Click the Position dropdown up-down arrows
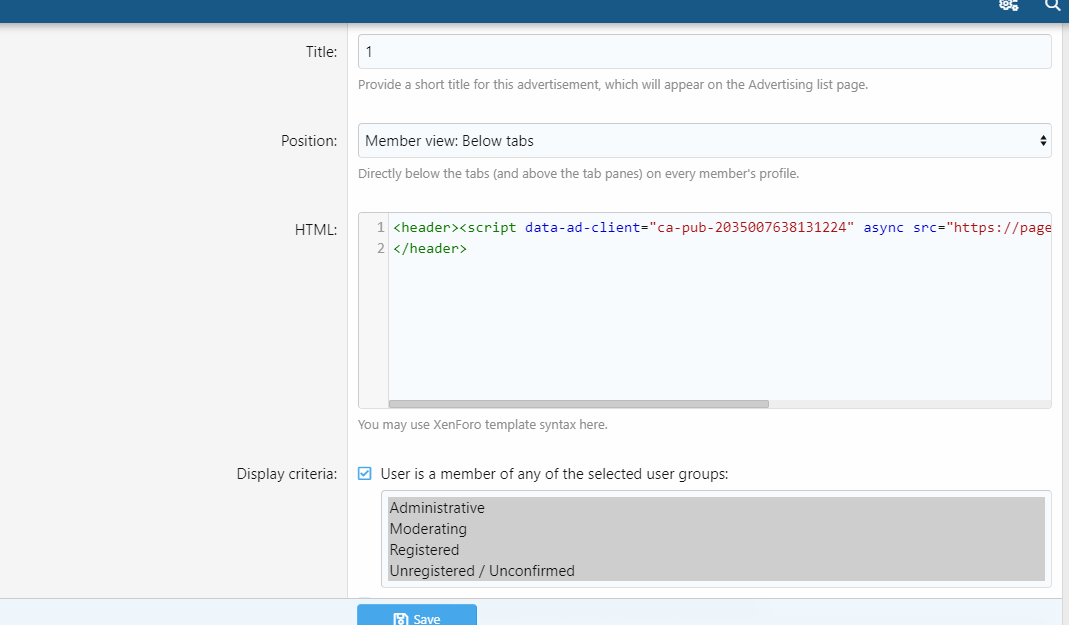 (x=1043, y=141)
